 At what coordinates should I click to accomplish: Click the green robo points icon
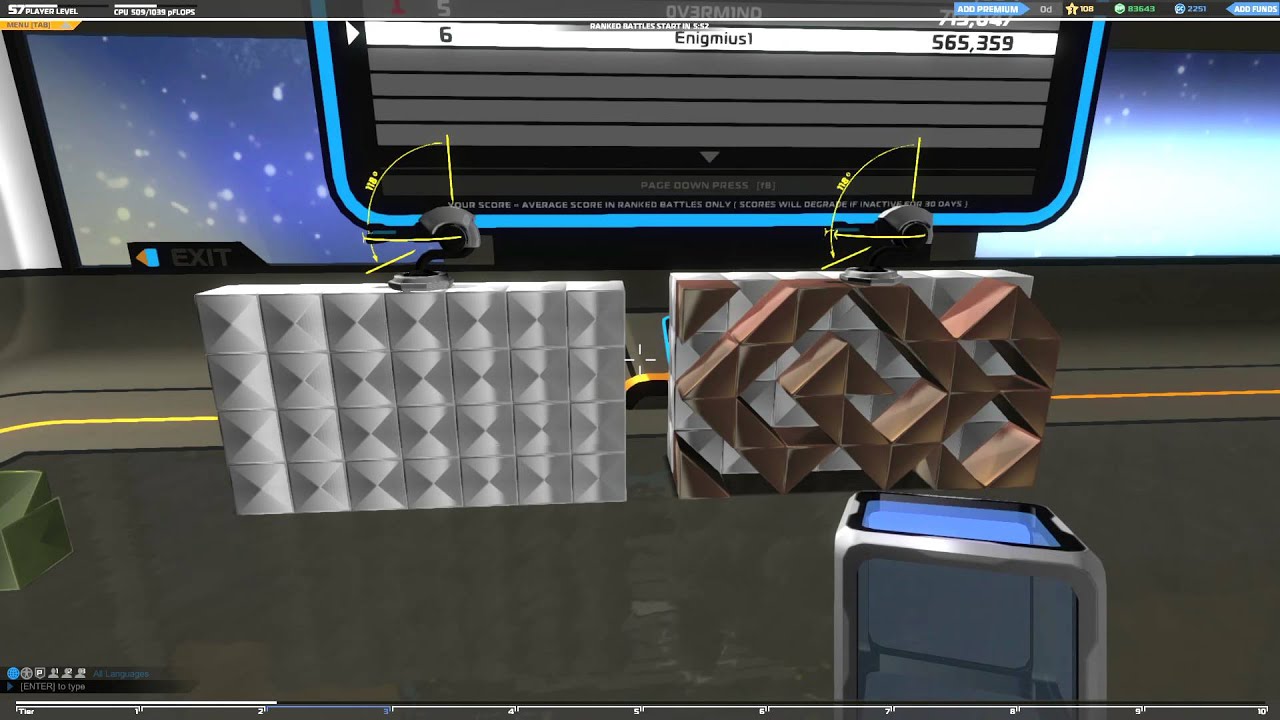pyautogui.click(x=1120, y=9)
